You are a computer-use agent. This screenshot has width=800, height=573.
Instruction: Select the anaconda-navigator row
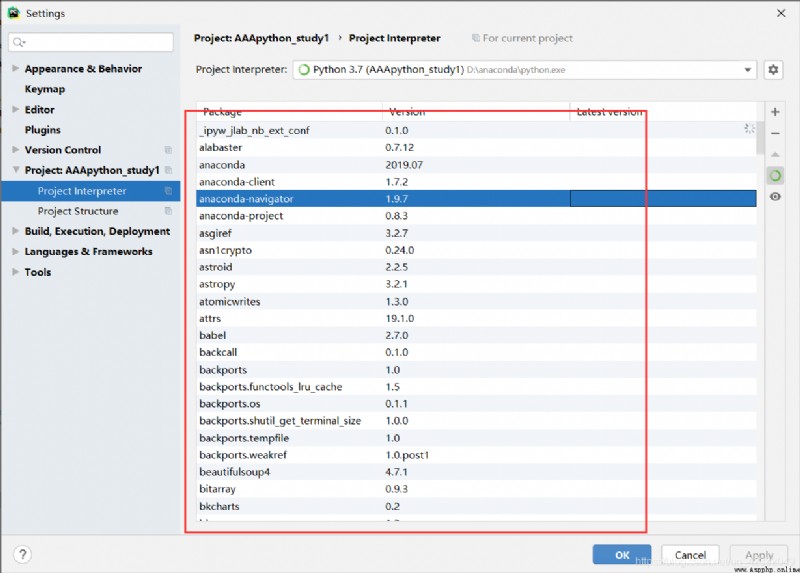click(x=476, y=198)
